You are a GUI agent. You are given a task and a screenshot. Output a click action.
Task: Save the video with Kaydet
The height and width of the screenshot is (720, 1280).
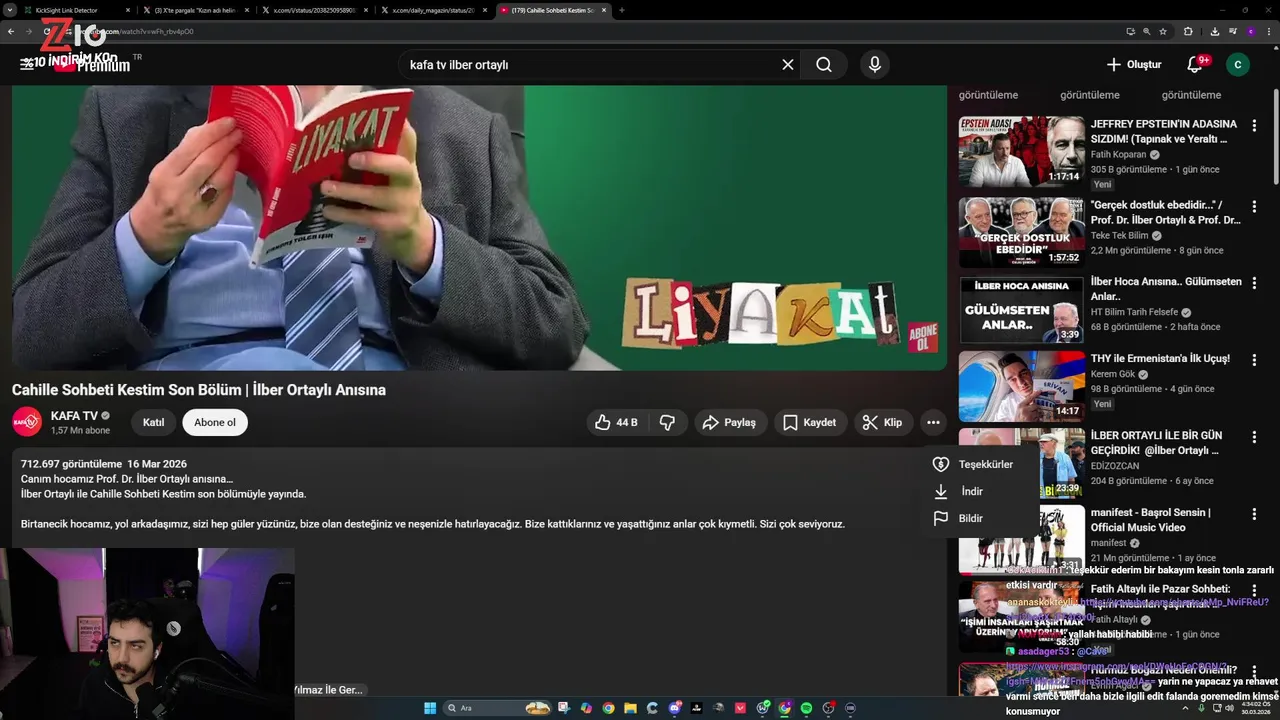click(810, 422)
